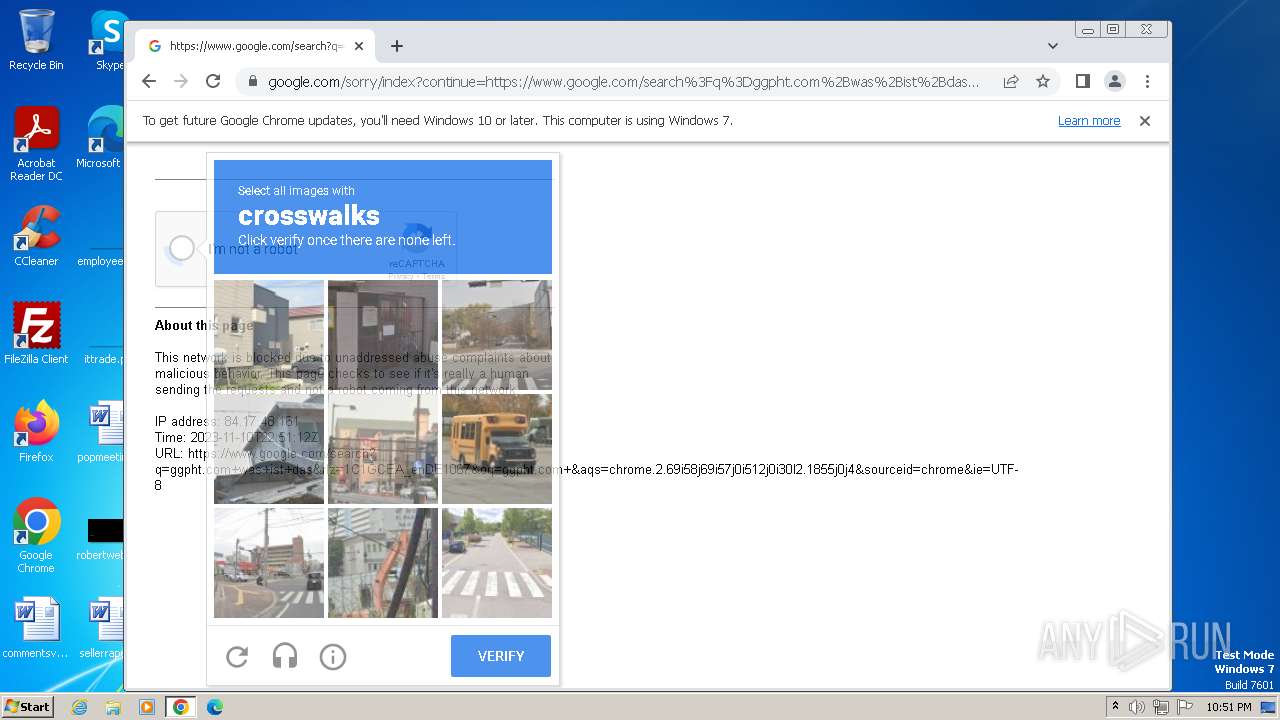Select the bottom-right white crosswalk tile

click(x=497, y=563)
